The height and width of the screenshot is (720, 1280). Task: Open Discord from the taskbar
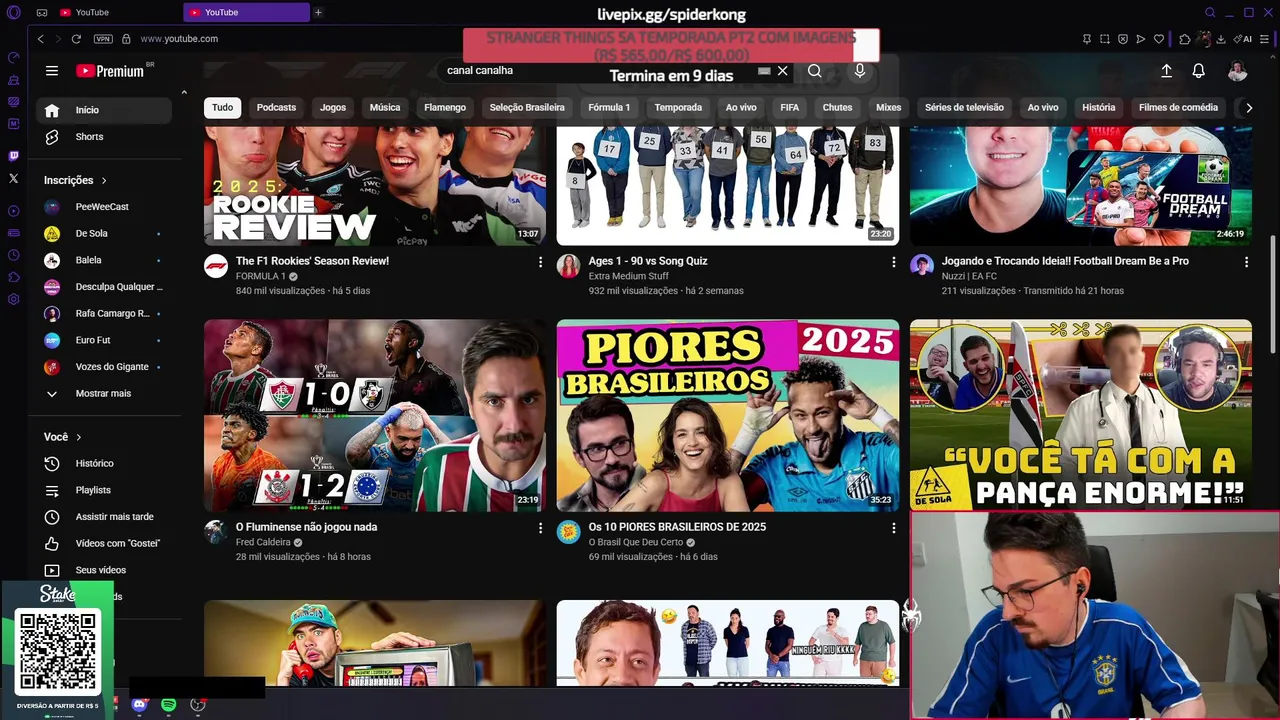tap(139, 705)
